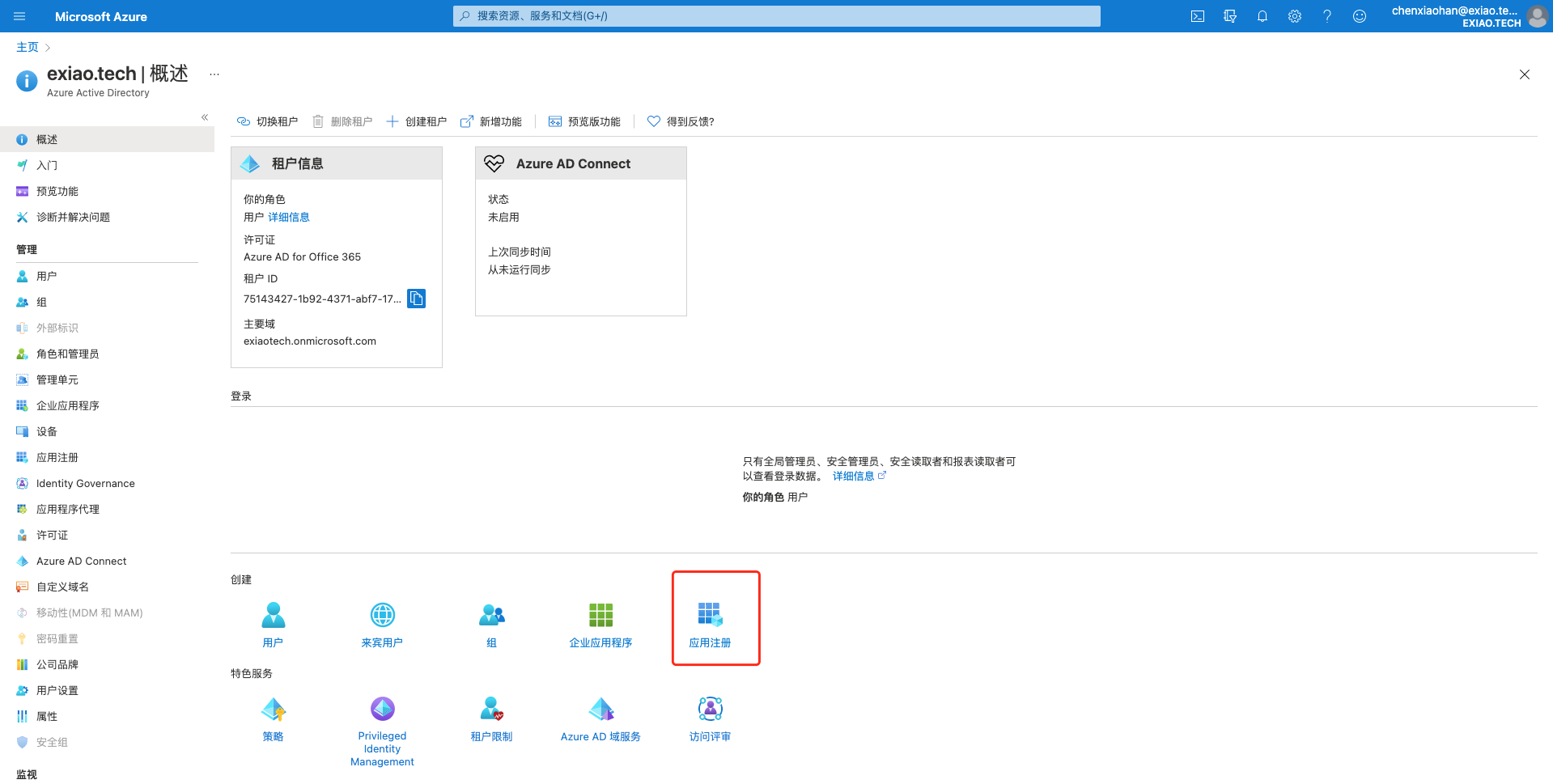The image size is (1553, 784).
Task: Open 新增功能 from the command bar
Action: pyautogui.click(x=491, y=121)
